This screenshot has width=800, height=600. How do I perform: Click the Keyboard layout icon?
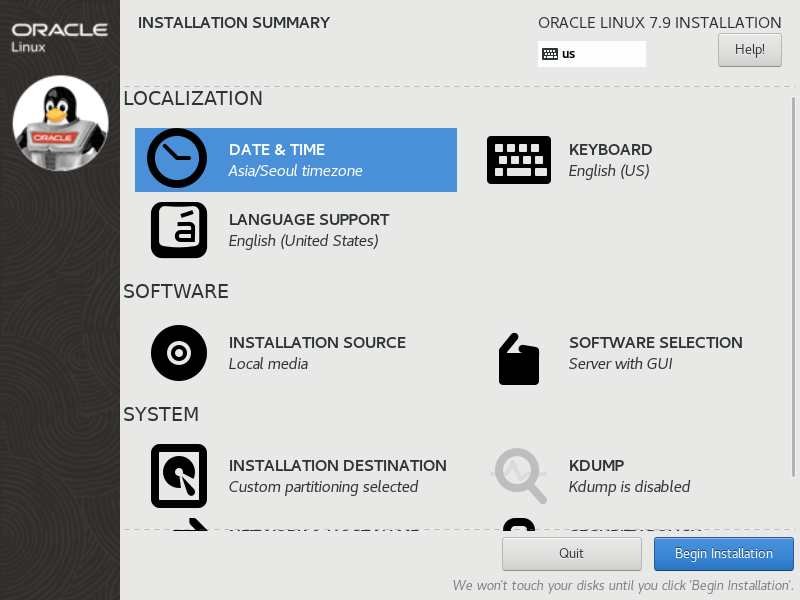519,160
